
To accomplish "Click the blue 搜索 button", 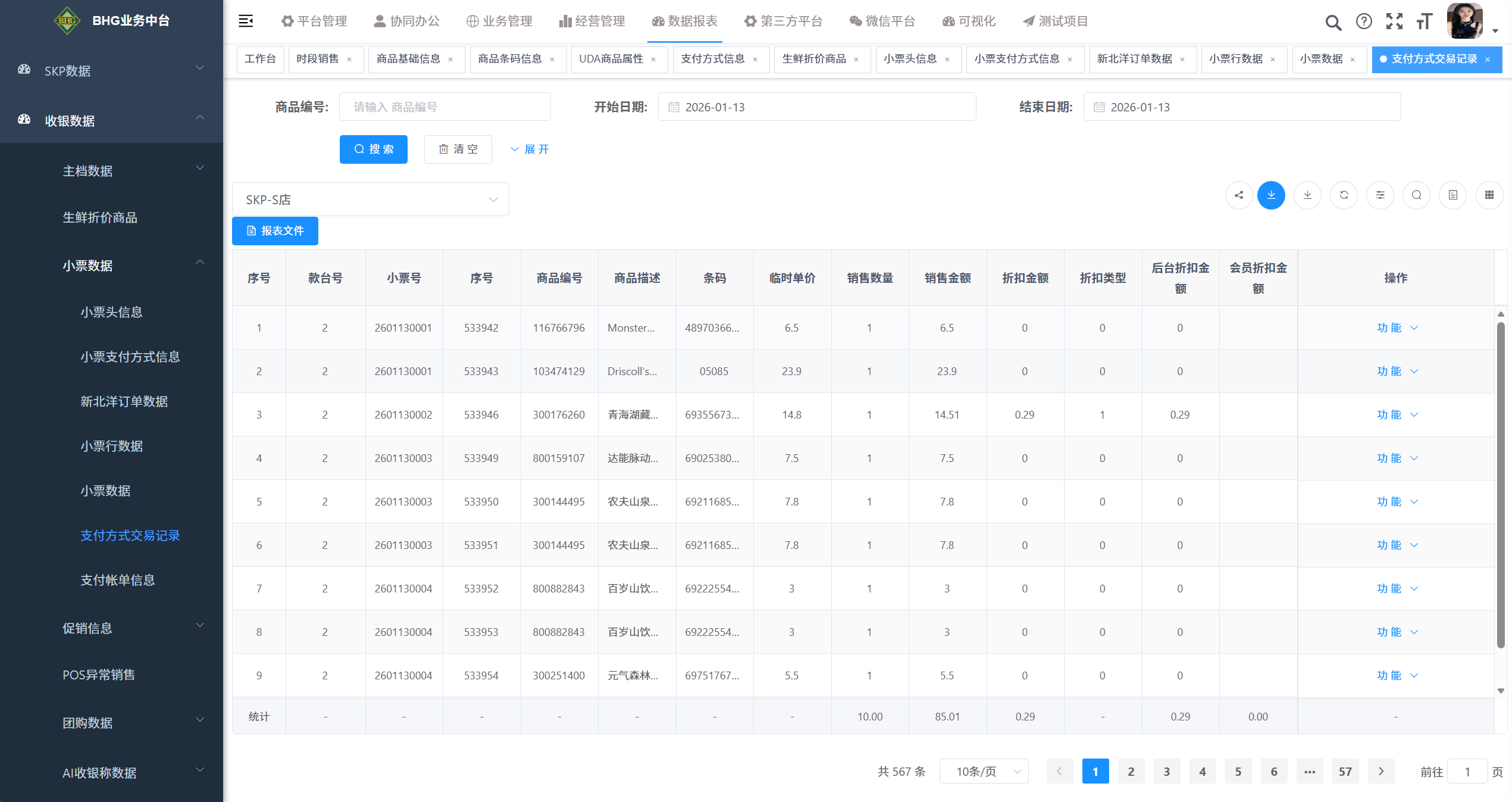I will [x=373, y=149].
